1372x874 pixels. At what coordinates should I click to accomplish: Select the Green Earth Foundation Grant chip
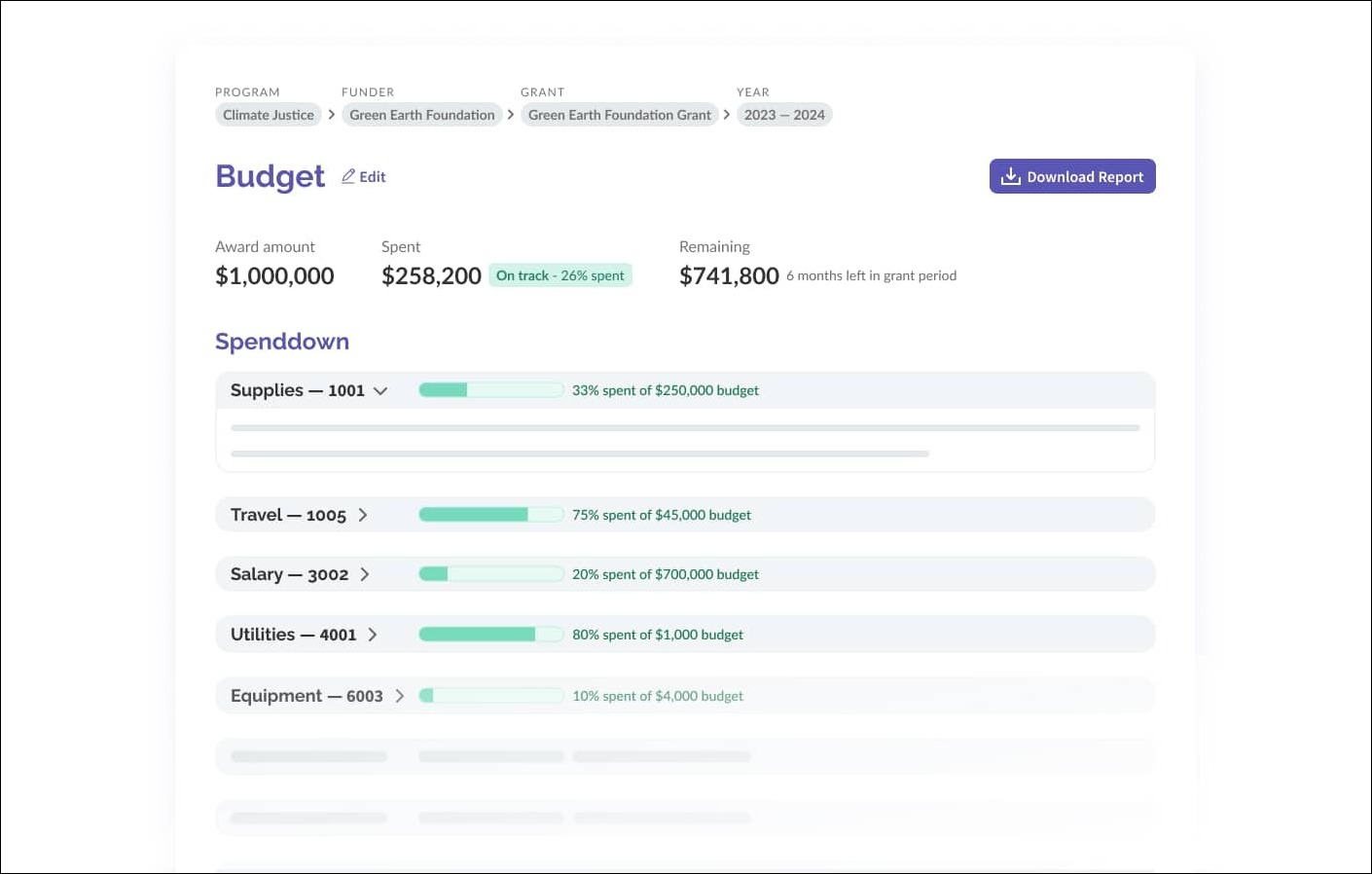pyautogui.click(x=620, y=114)
